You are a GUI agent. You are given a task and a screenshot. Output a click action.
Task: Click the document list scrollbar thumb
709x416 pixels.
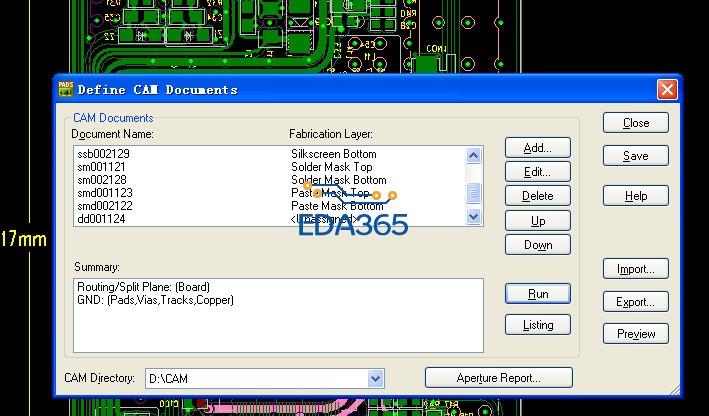click(473, 193)
